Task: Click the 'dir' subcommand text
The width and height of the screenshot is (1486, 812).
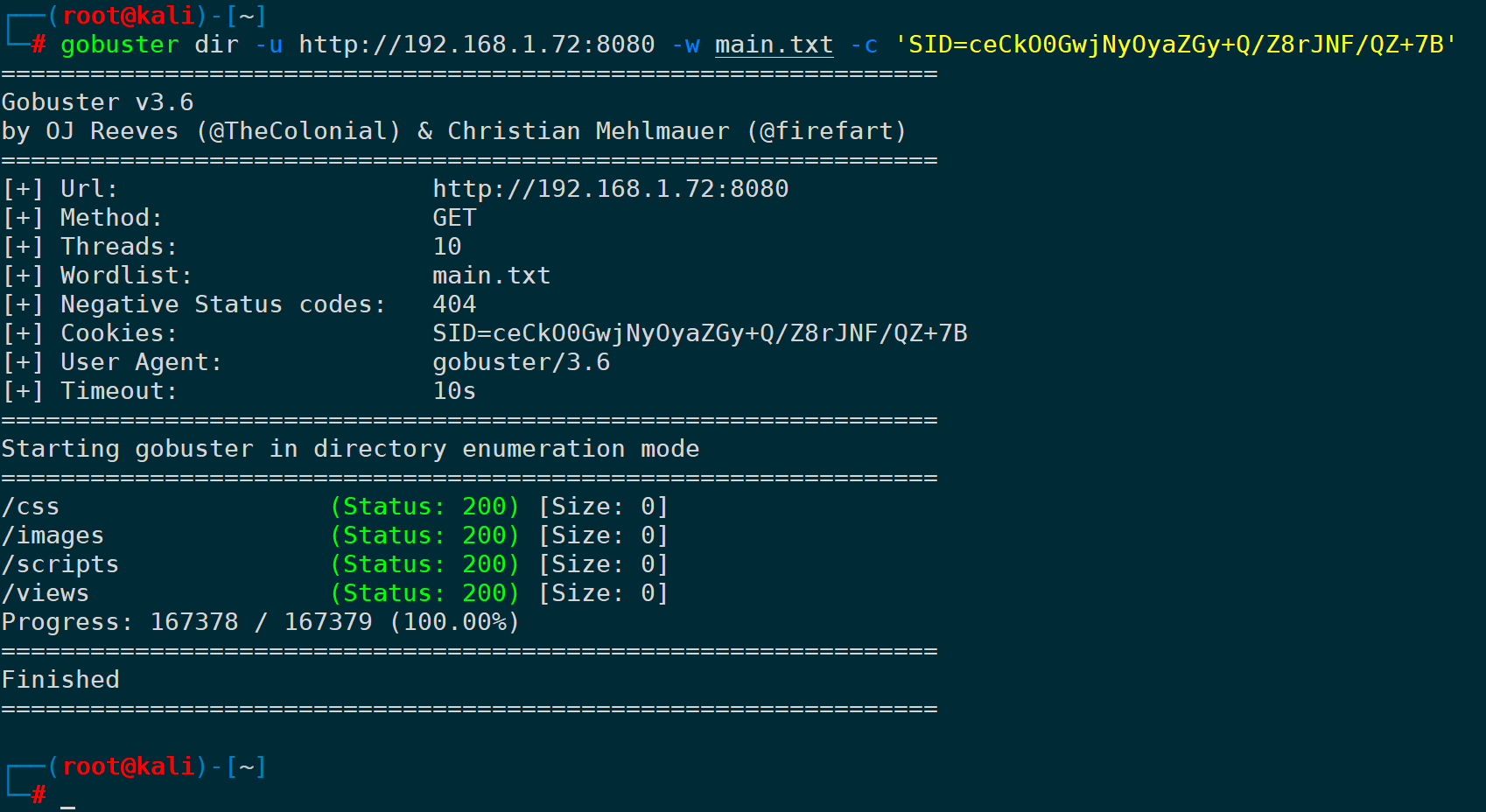Action: click(216, 45)
